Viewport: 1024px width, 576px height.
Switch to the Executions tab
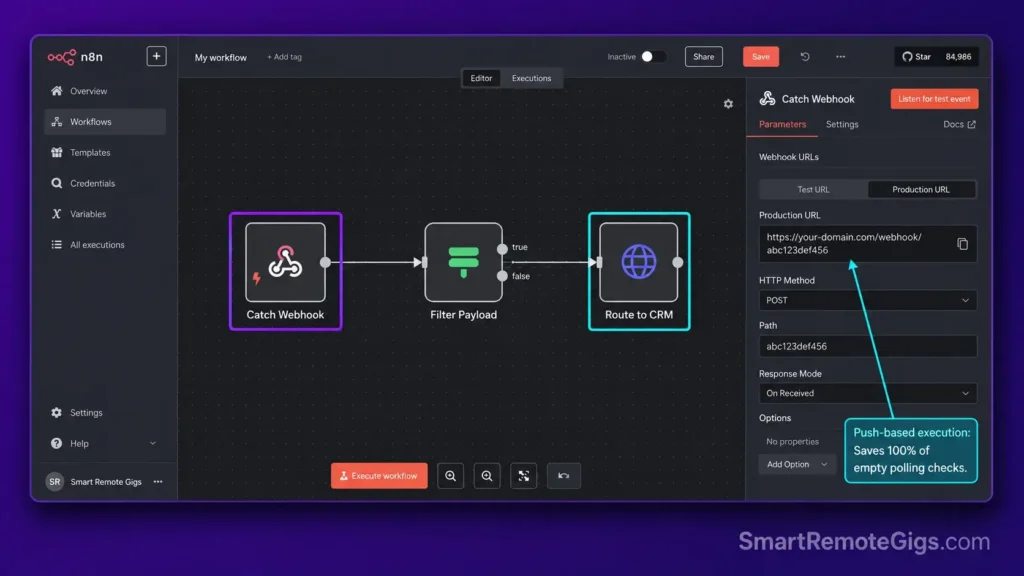pyautogui.click(x=532, y=78)
